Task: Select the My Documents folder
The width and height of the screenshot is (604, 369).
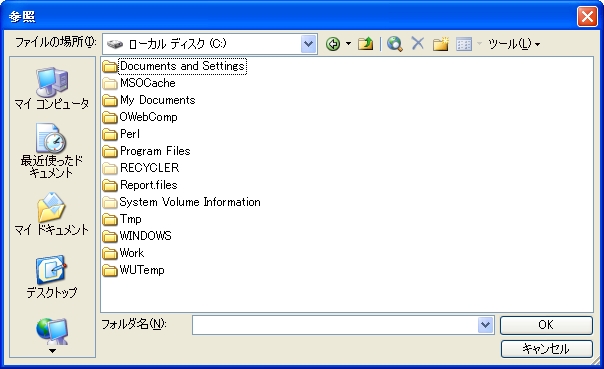Action: pos(149,100)
